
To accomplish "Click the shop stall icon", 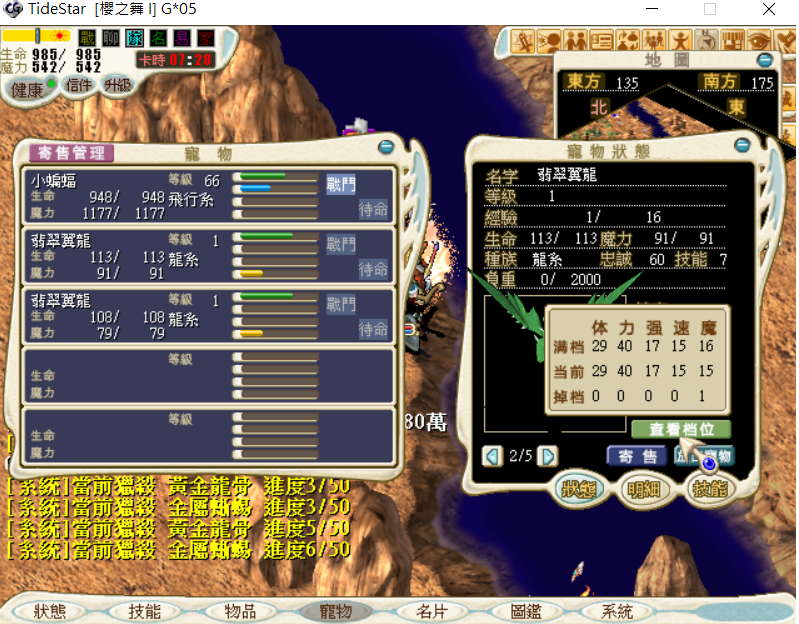I will click(x=733, y=41).
